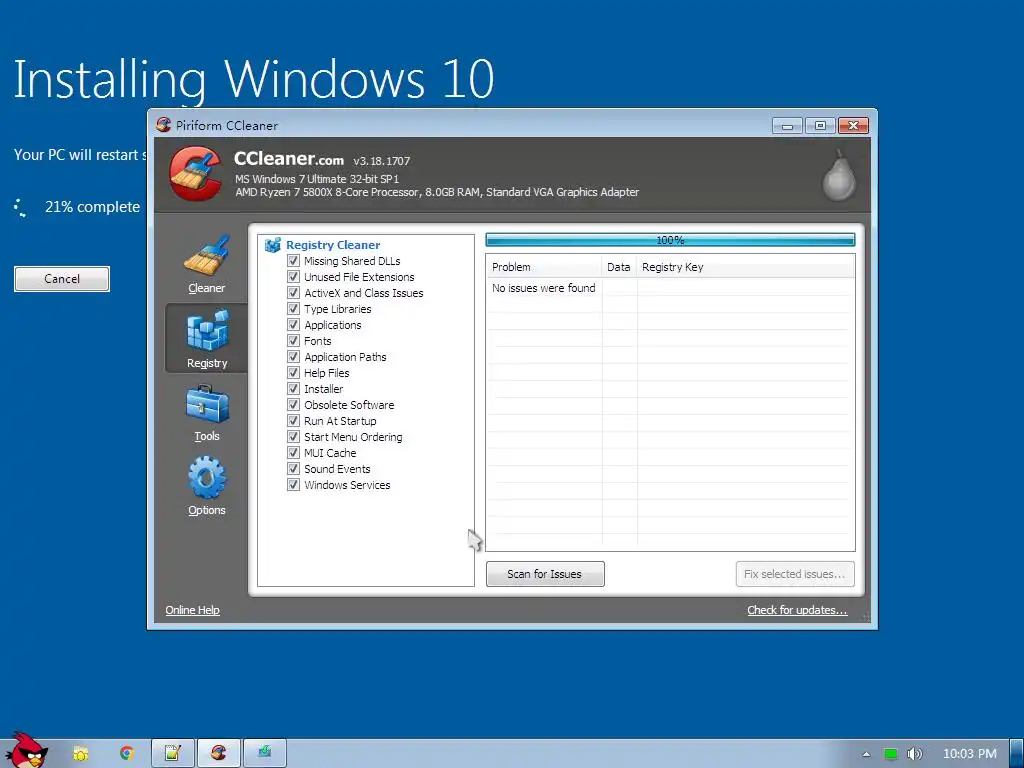This screenshot has height=768, width=1024.
Task: Click the Registry Key column header
Action: tap(746, 267)
